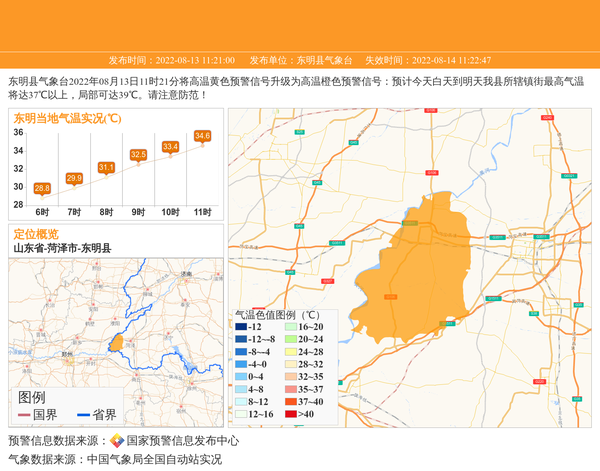Click the 28.8 temperature marker at 6时

coord(42,188)
